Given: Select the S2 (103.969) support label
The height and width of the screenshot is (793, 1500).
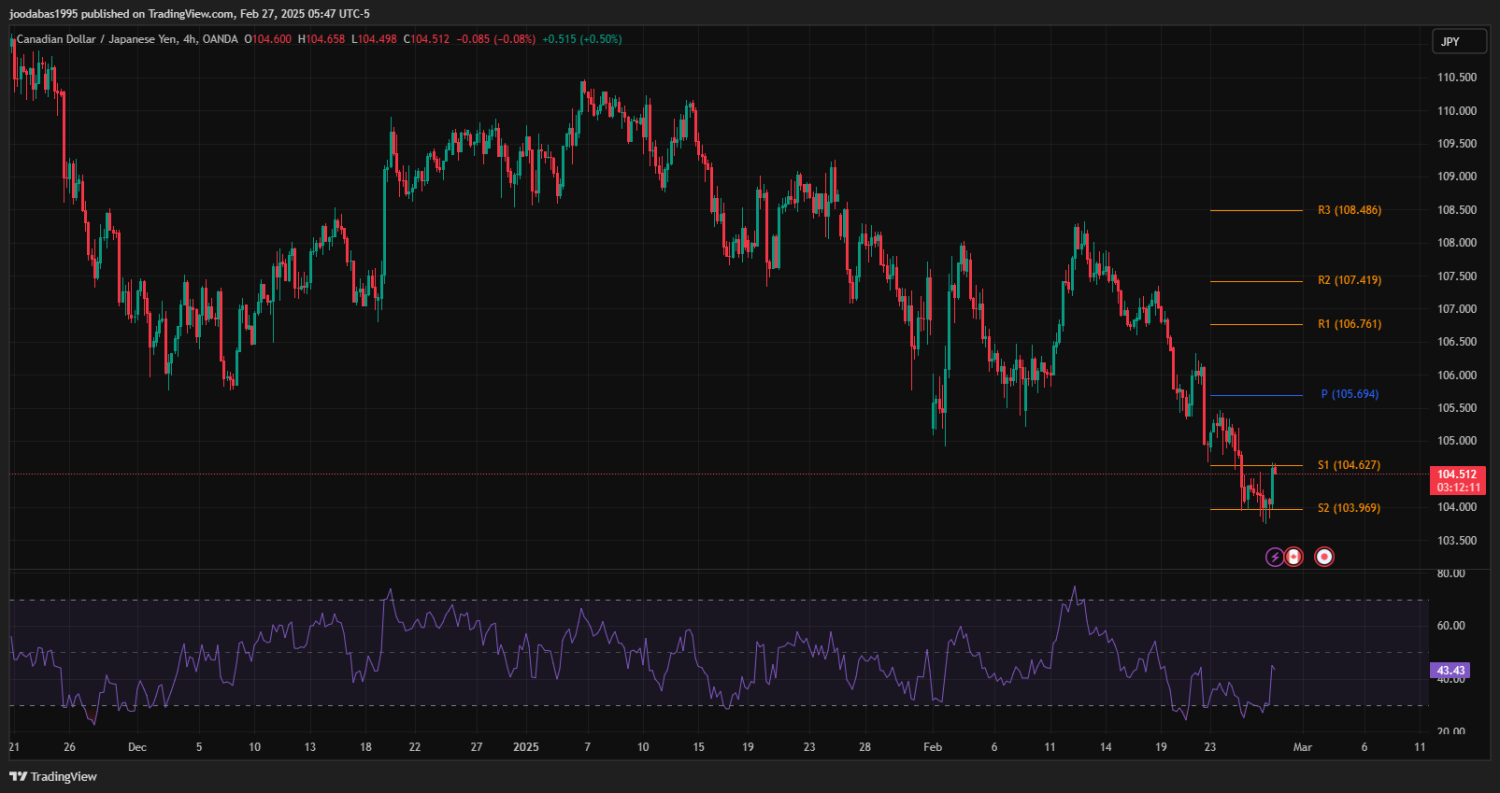Looking at the screenshot, I should 1348,508.
